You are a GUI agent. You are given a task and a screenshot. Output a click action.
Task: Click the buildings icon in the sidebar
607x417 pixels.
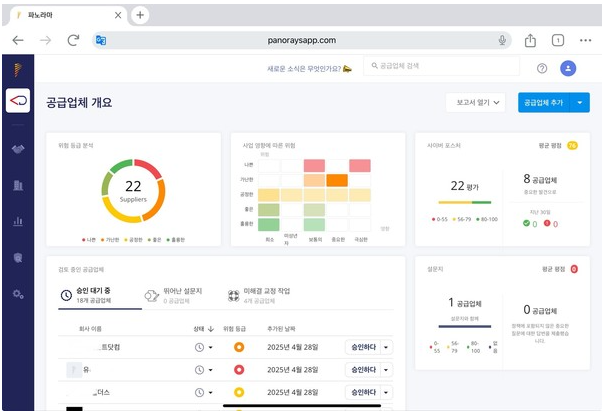pyautogui.click(x=18, y=185)
